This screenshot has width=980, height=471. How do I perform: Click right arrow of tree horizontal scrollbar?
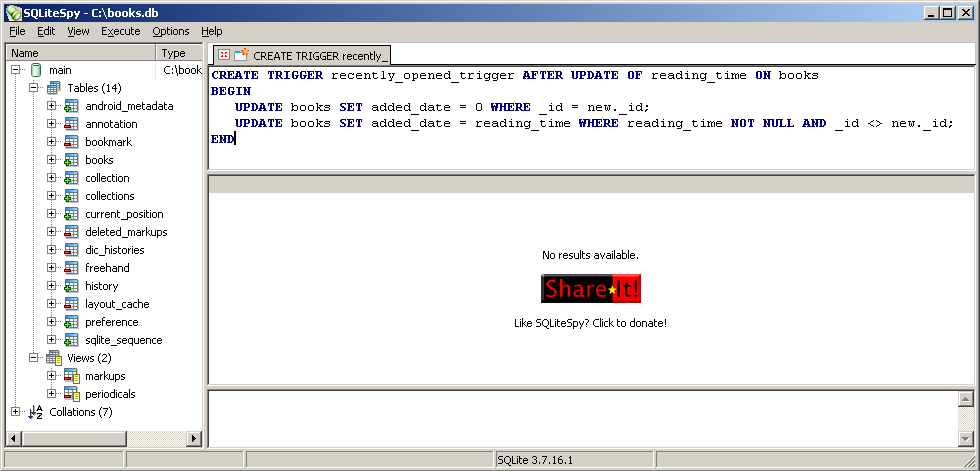click(195, 439)
